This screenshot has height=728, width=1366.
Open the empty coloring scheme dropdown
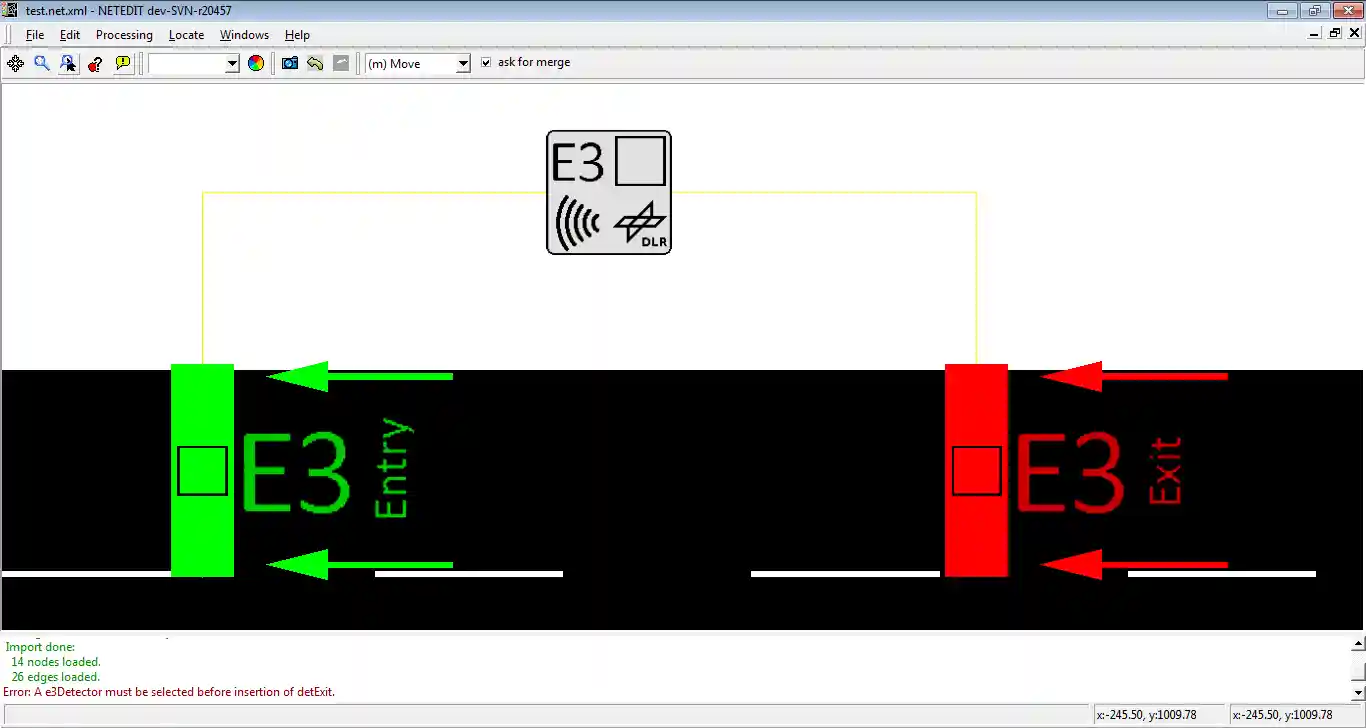[194, 63]
